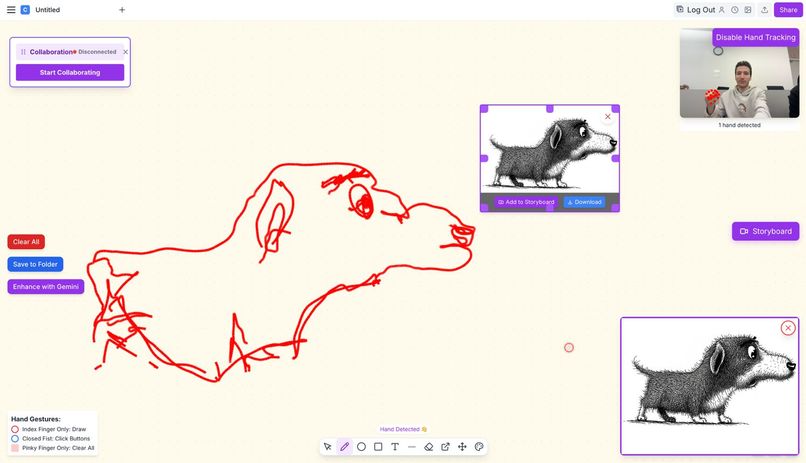
Task: Click the Collaboration panel drag handle
Action: [23, 52]
